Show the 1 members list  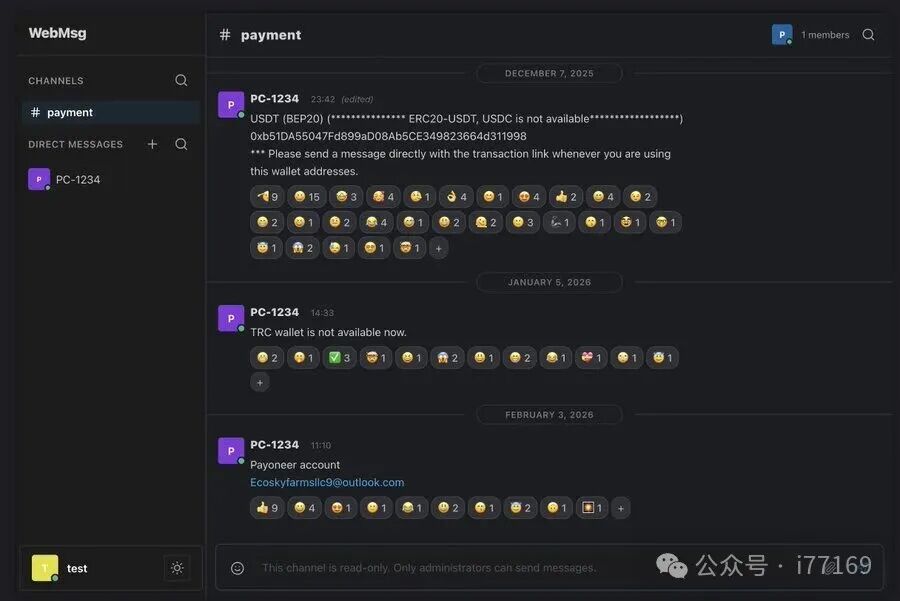point(825,35)
